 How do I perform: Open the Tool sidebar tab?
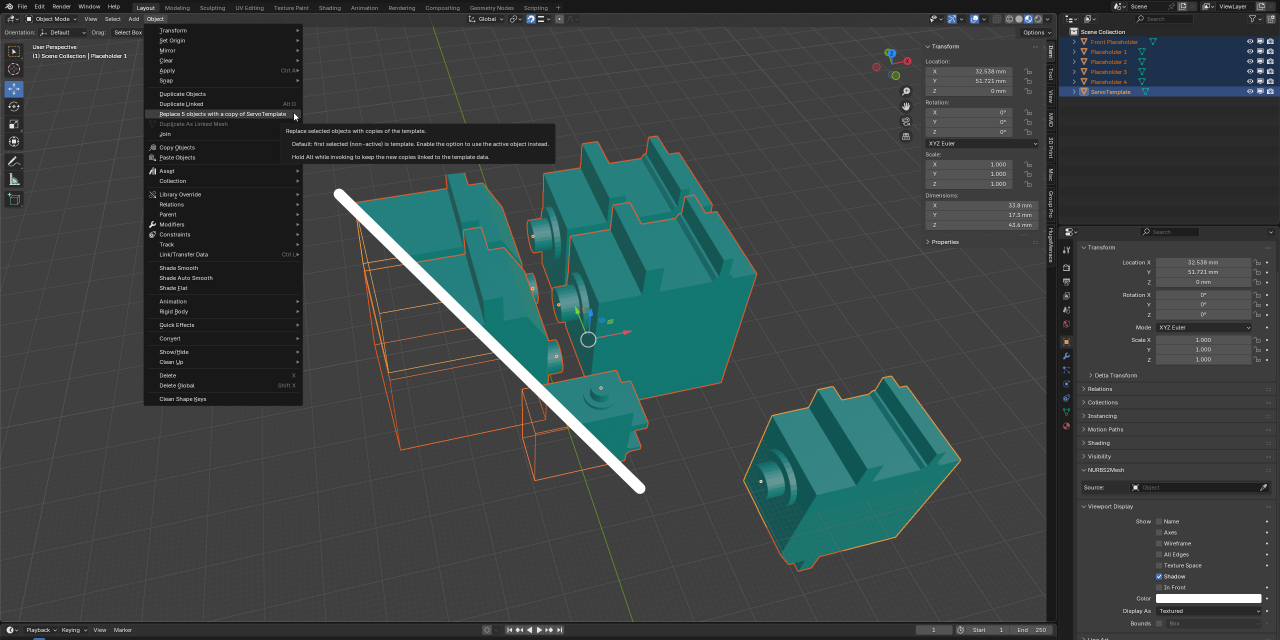[1051, 74]
